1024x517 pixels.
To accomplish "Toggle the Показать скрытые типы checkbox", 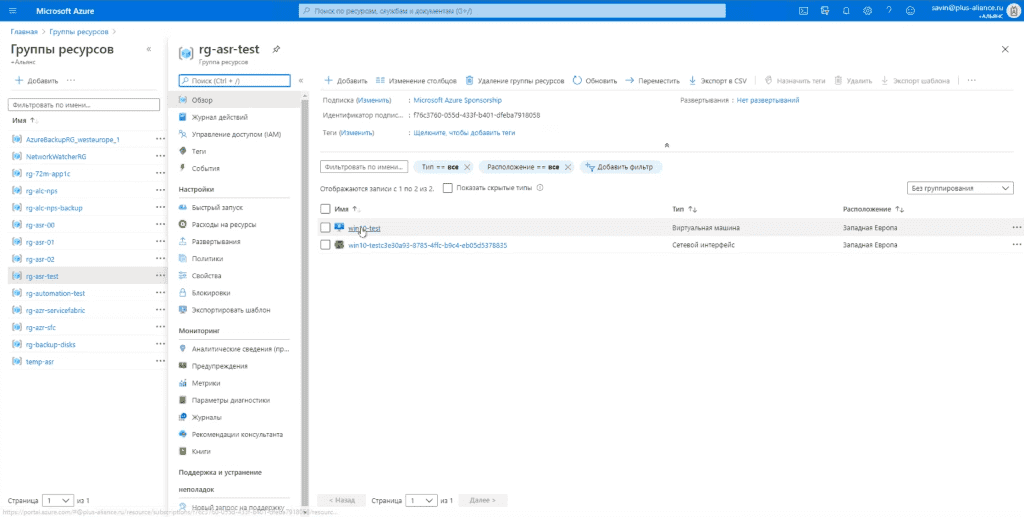I will 447,188.
